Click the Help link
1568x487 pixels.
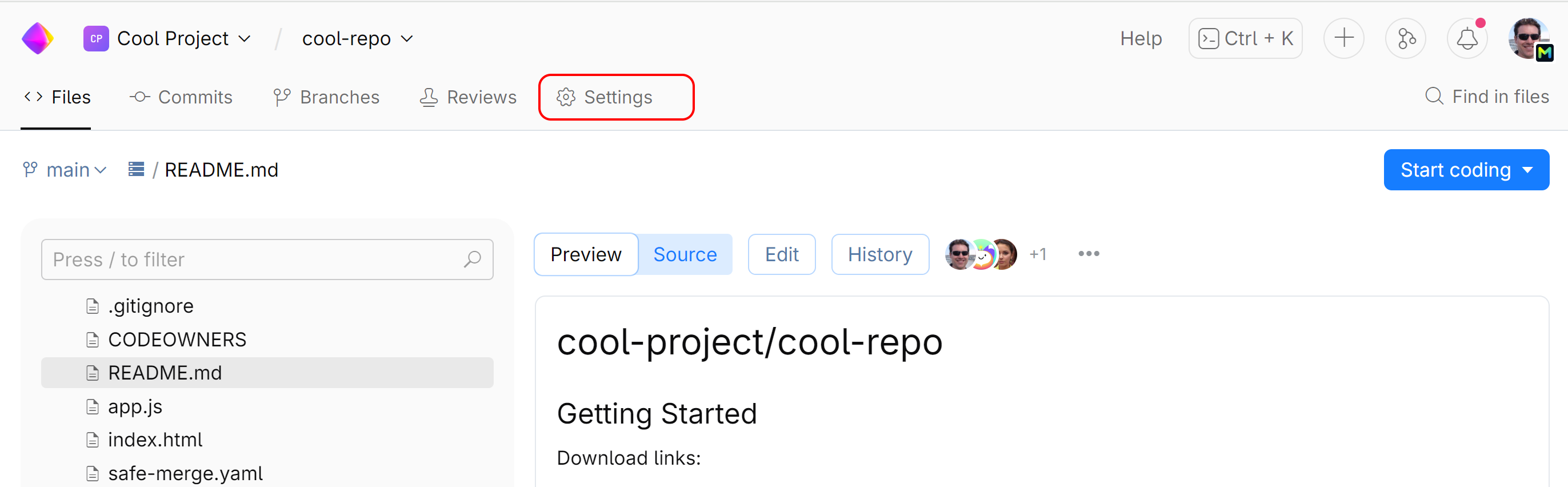(1141, 38)
